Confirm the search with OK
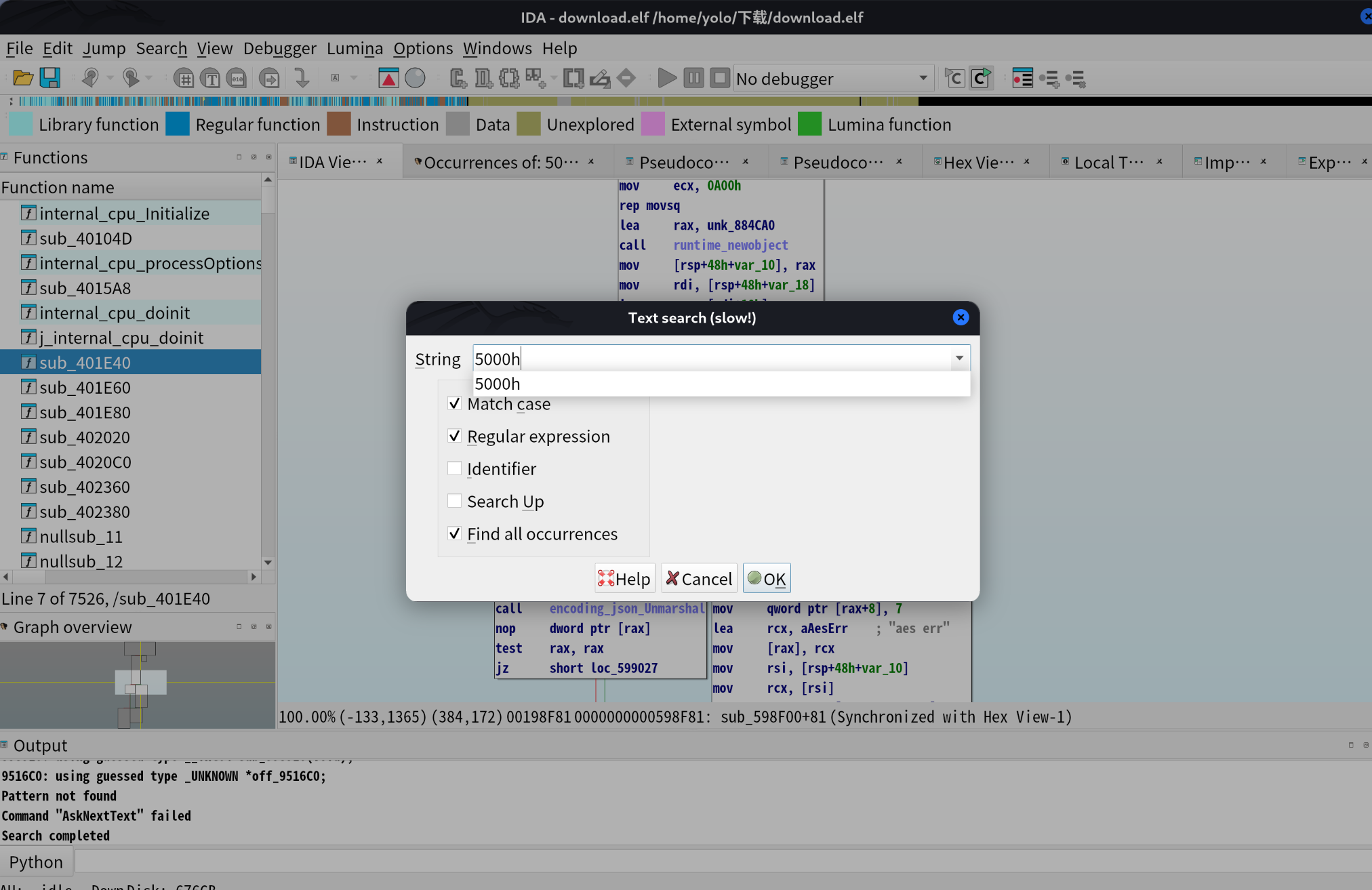This screenshot has width=1372, height=890. [767, 578]
